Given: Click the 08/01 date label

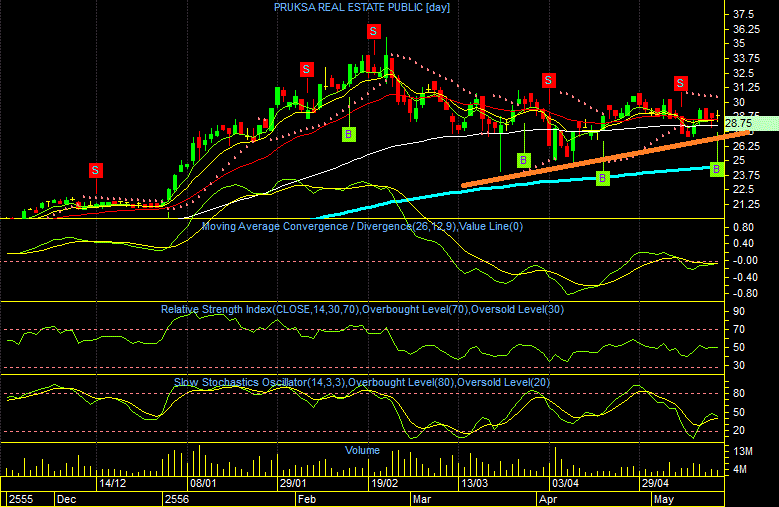Looking at the screenshot, I should (x=203, y=484).
